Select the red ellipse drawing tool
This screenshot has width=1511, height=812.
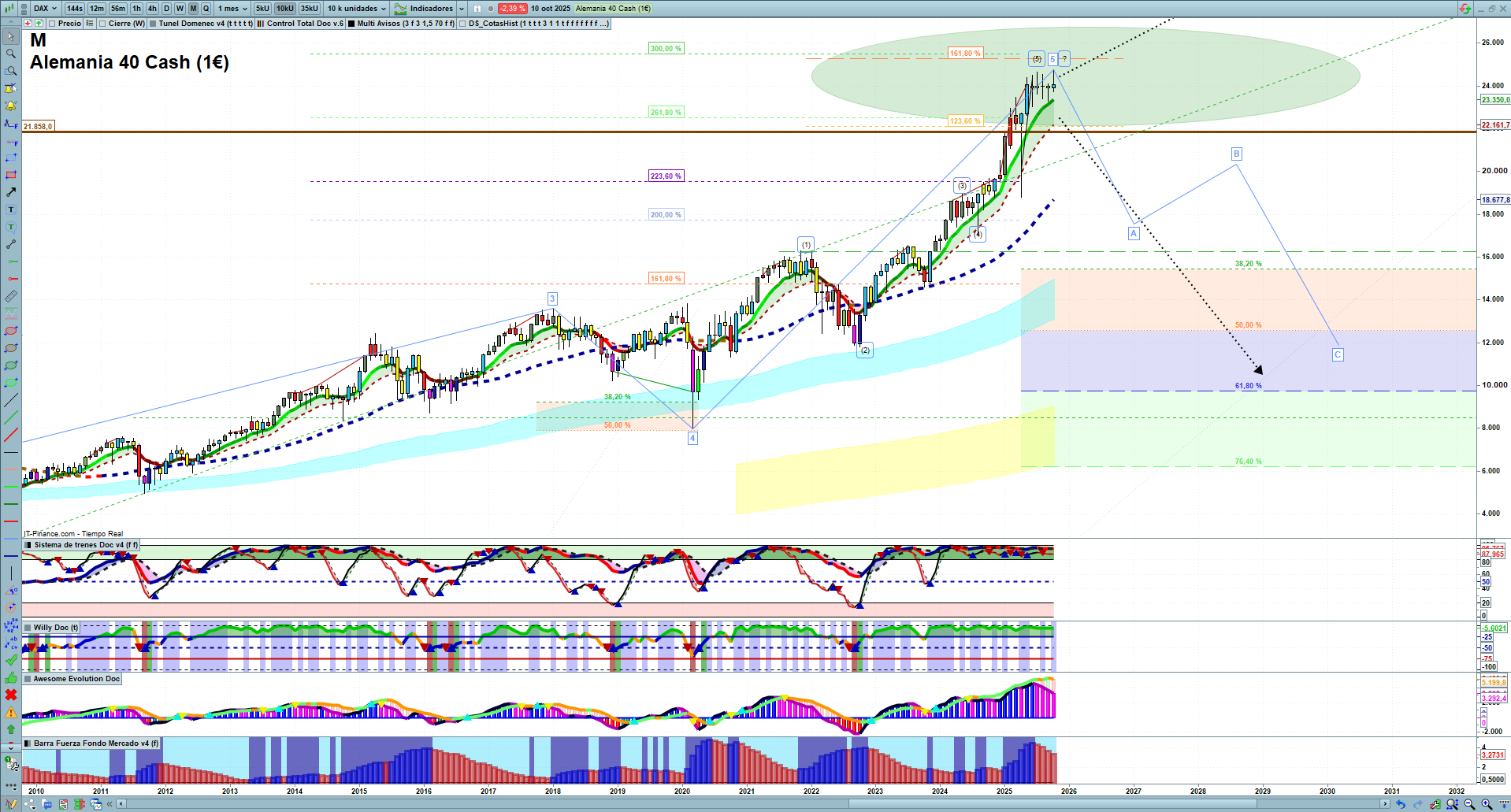tap(11, 331)
